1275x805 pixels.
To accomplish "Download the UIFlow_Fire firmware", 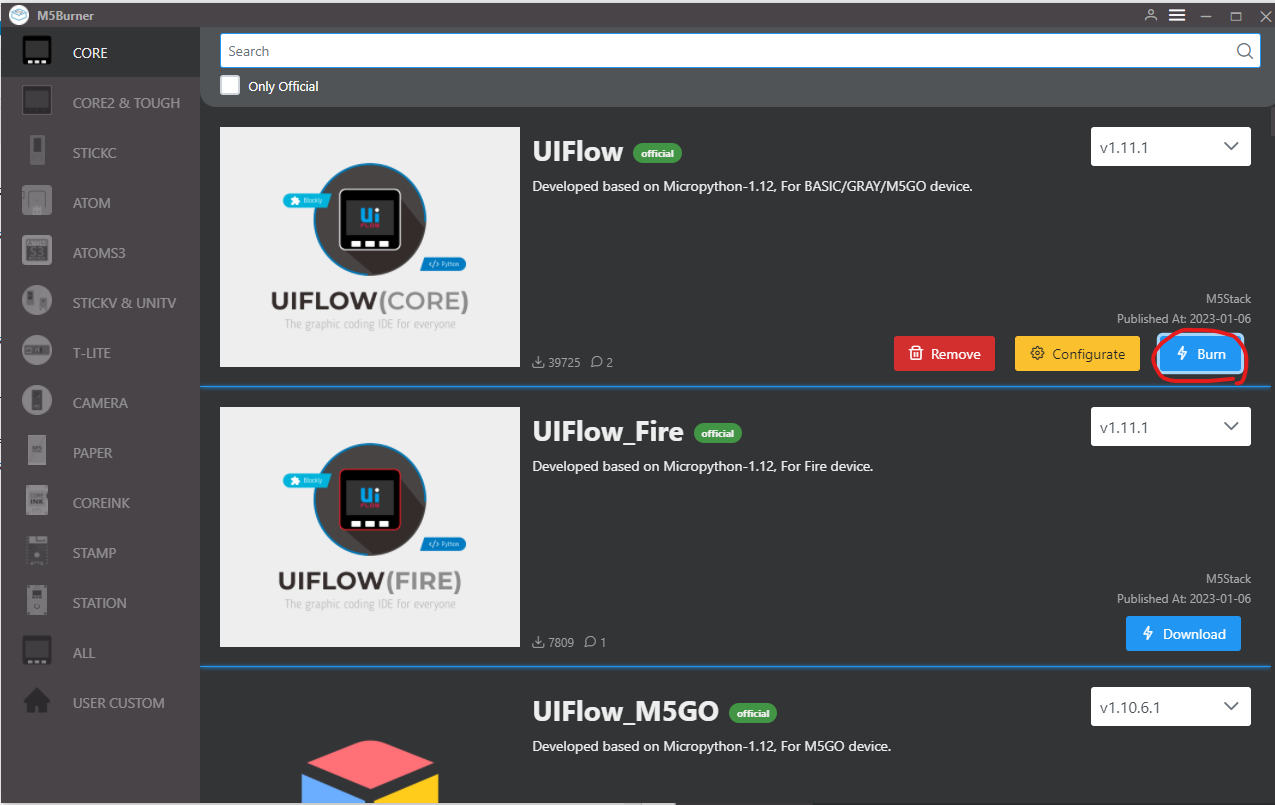I will coord(1183,633).
